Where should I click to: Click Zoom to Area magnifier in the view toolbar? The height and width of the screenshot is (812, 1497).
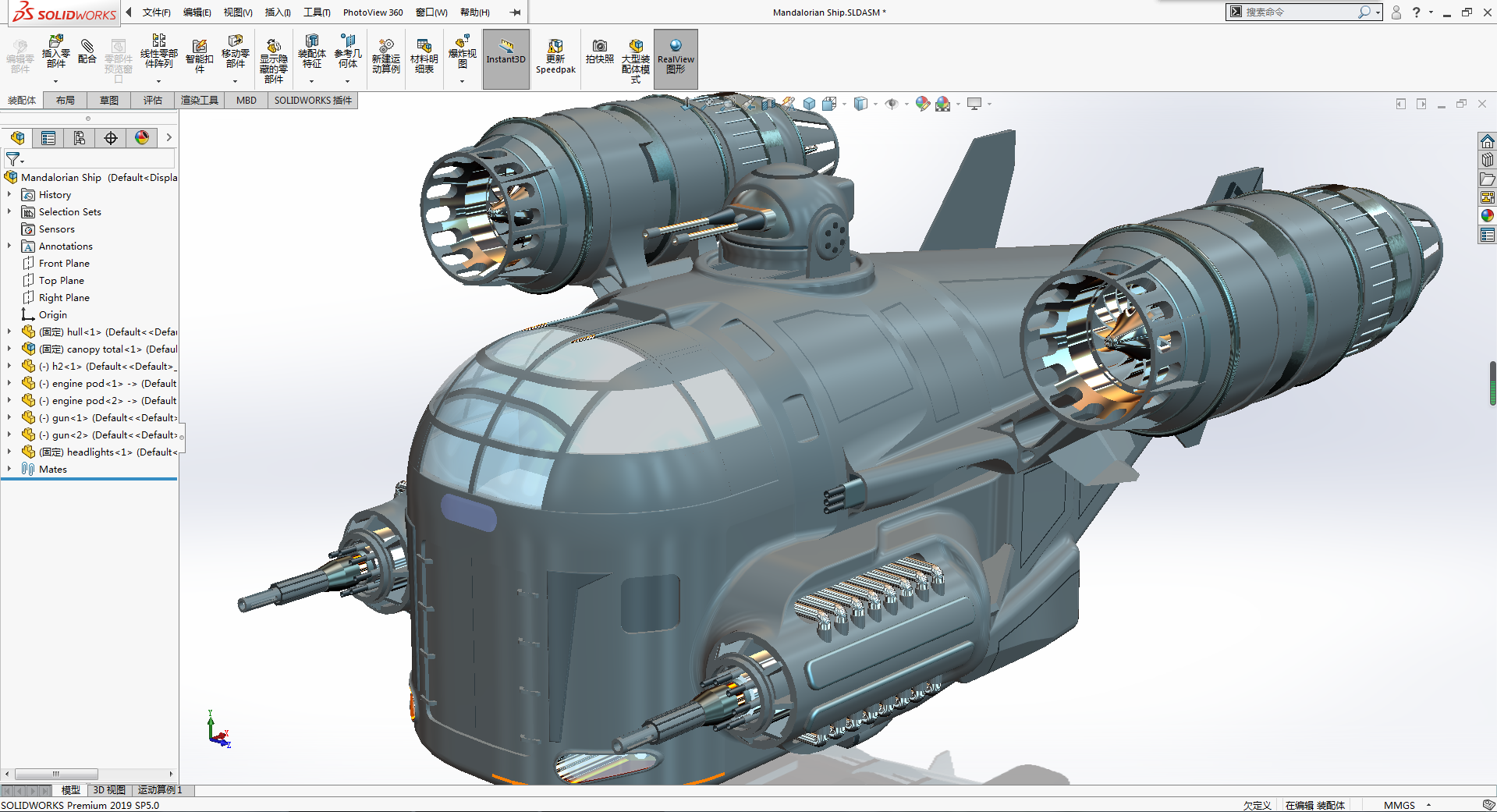729,104
